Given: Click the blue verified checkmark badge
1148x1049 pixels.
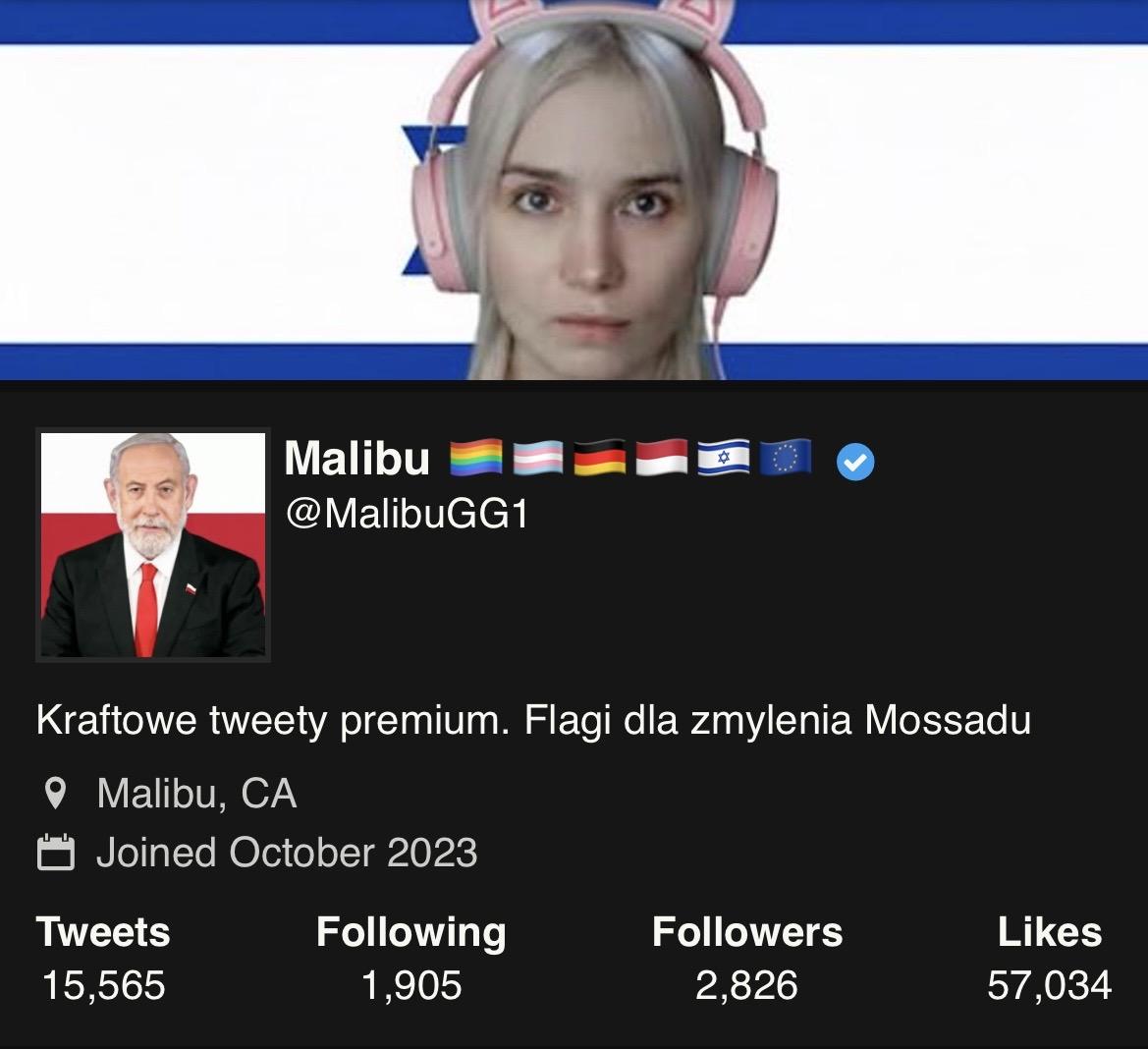Looking at the screenshot, I should click(855, 462).
